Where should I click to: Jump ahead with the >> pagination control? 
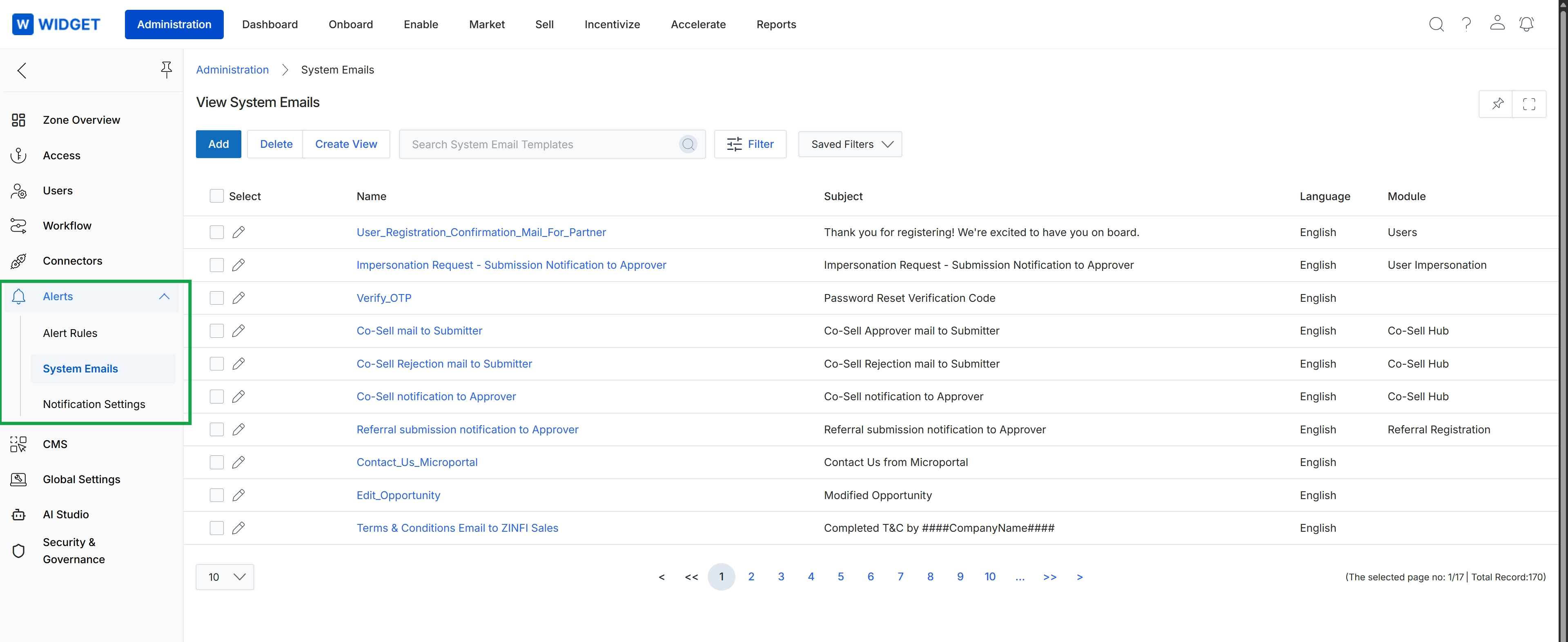[x=1049, y=577]
